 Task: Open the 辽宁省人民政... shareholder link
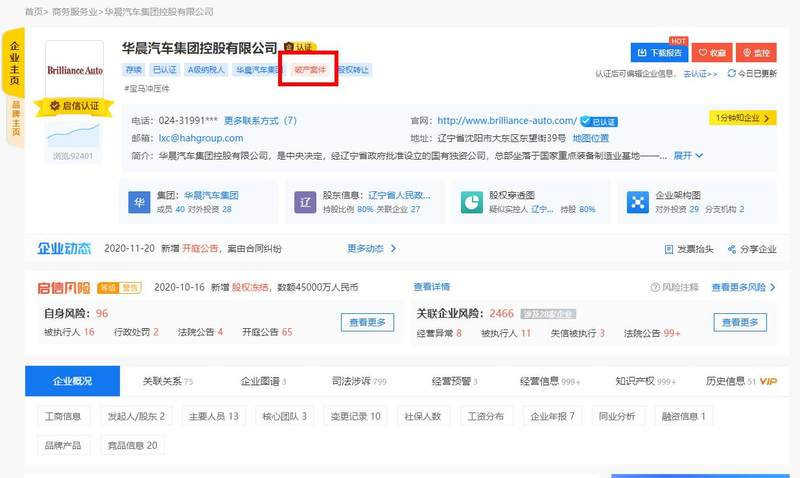coord(399,195)
